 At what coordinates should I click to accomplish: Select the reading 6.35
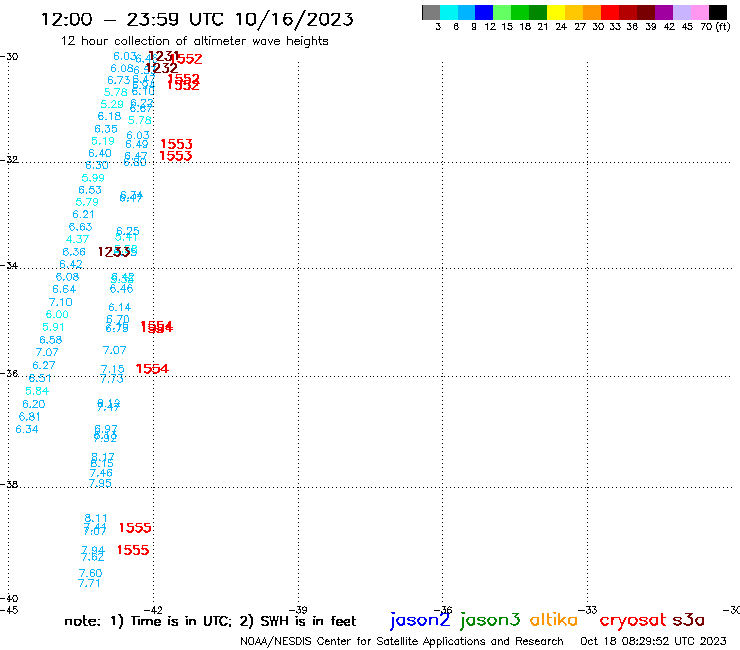point(106,129)
